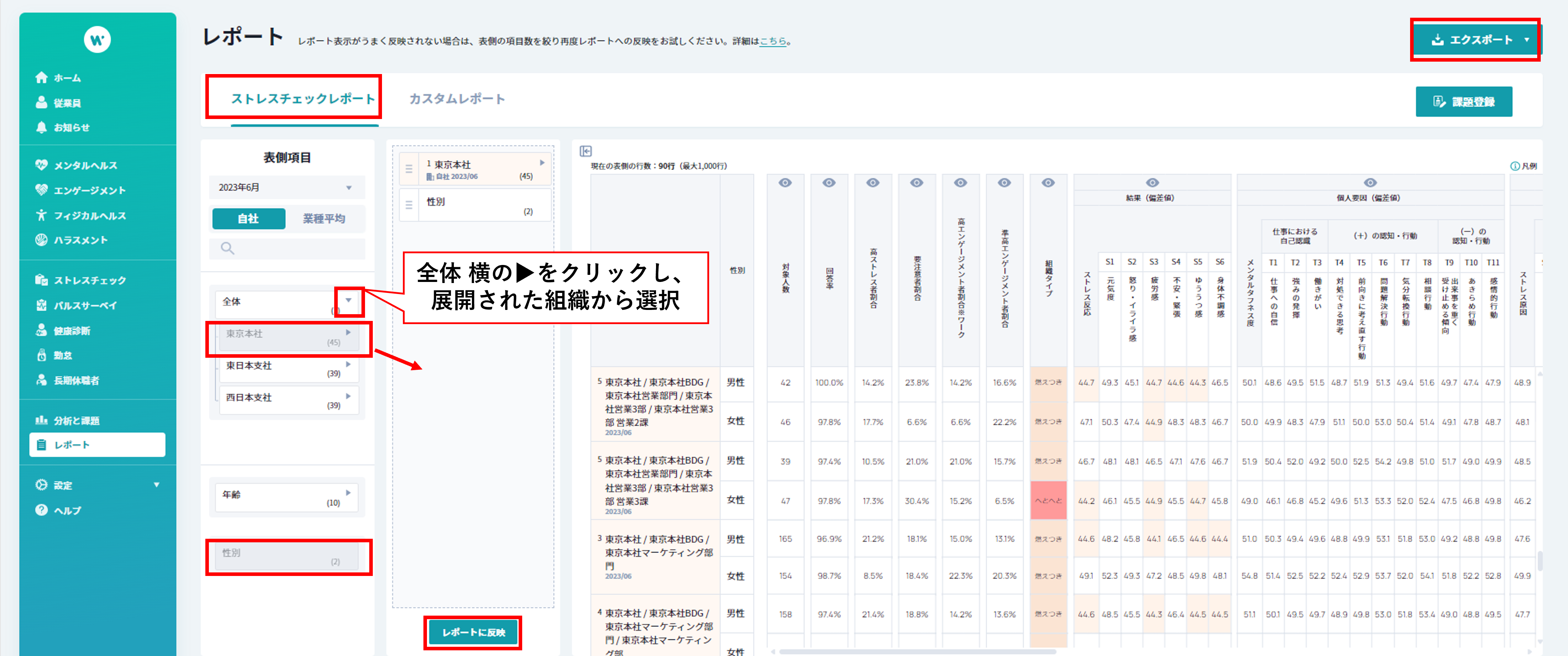This screenshot has height=656, width=1568.
Task: Open the 凡例 legend info
Action: [x=1523, y=166]
